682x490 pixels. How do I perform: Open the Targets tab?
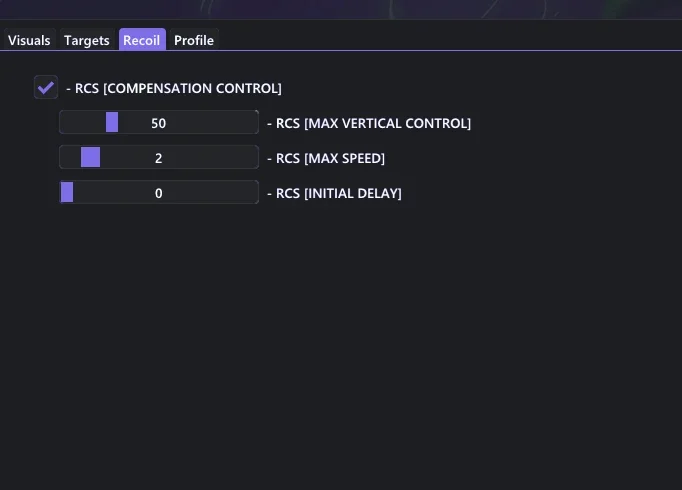tap(87, 40)
